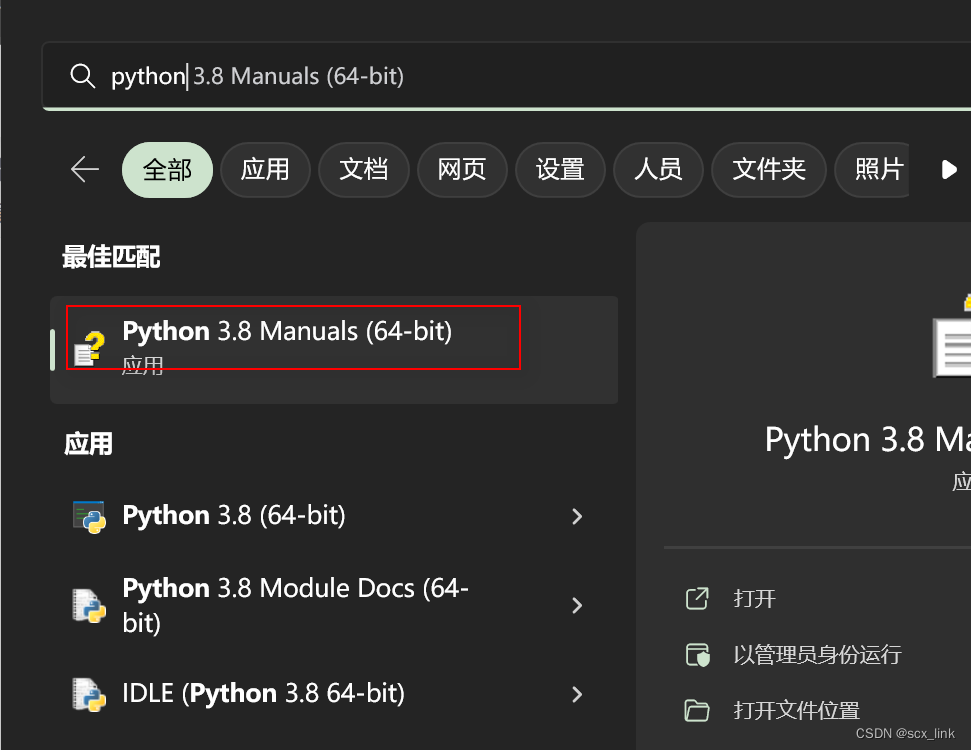This screenshot has height=750, width=971.
Task: Select the 照片 filter tab
Action: pos(873,170)
